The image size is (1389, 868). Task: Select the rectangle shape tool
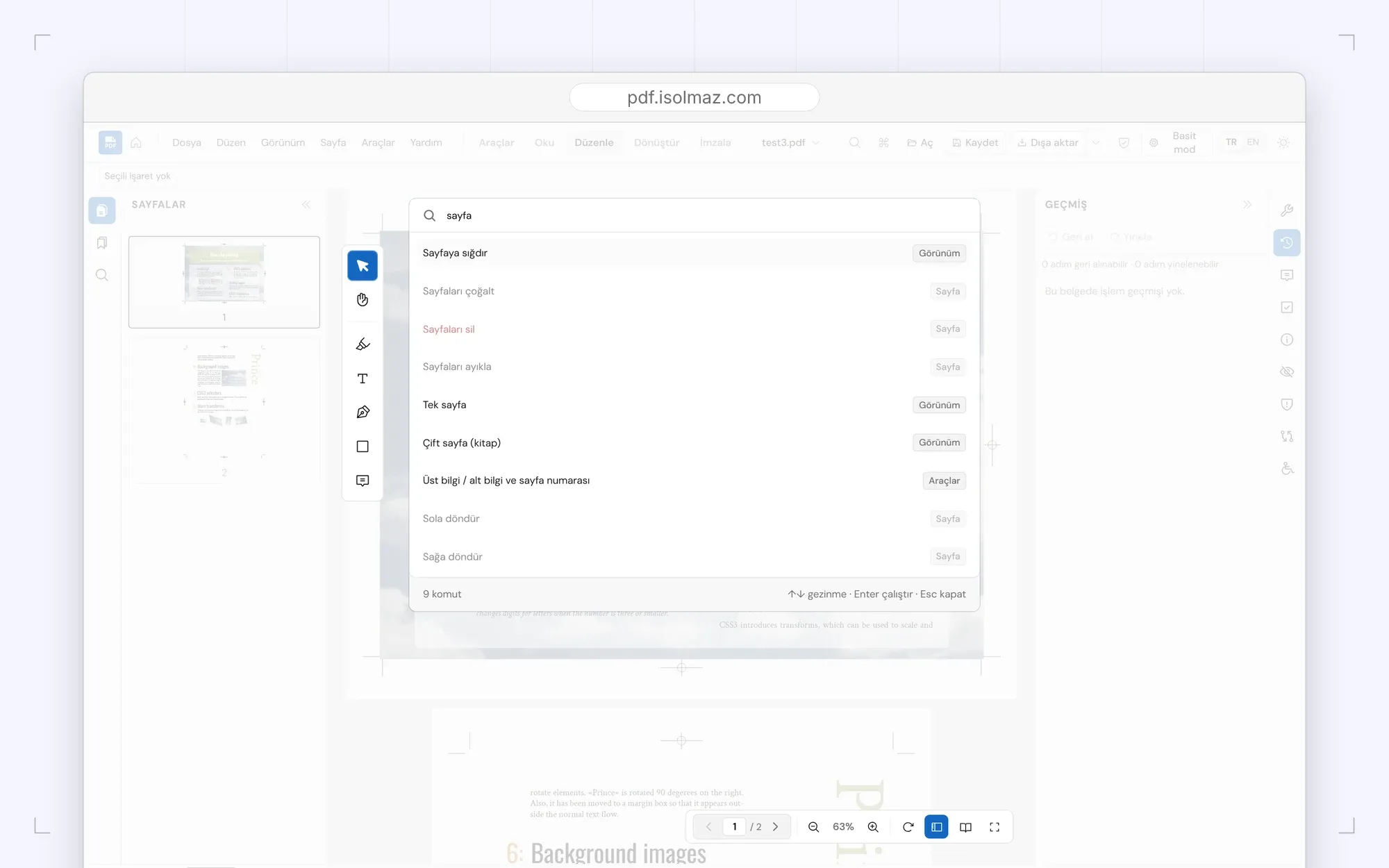tap(363, 446)
